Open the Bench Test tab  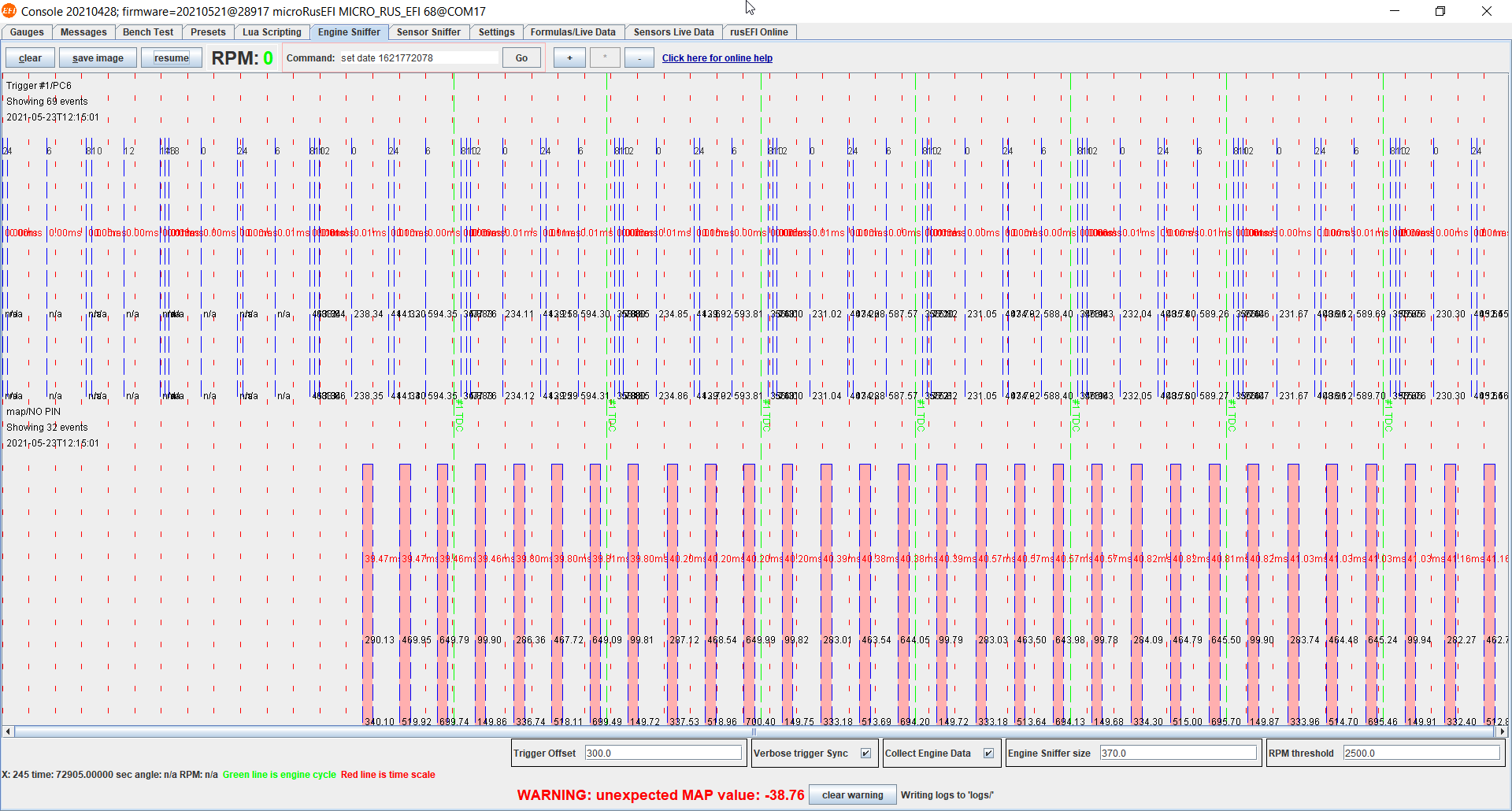(x=148, y=32)
